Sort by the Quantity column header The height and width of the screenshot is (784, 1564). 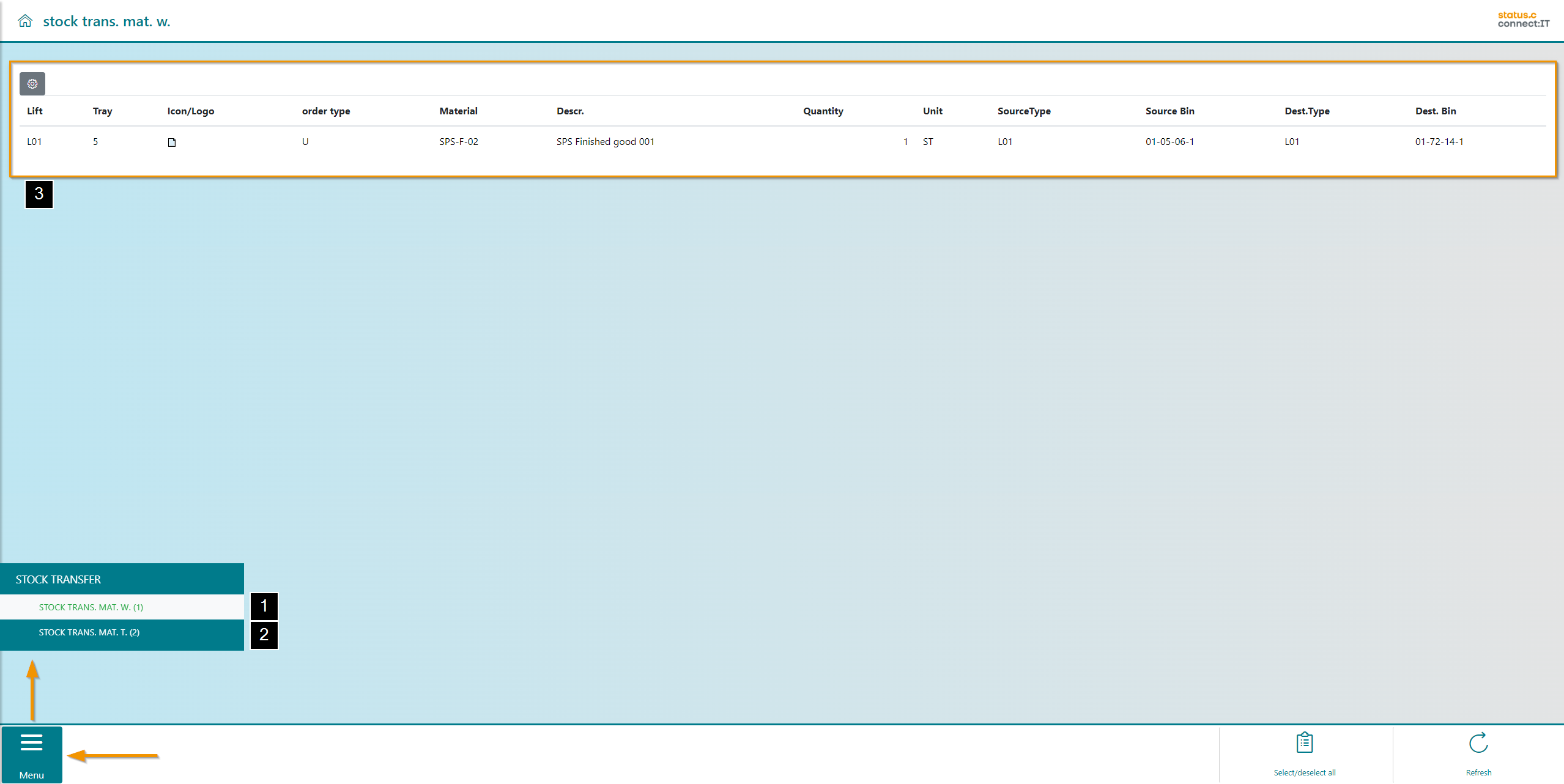pyautogui.click(x=823, y=111)
